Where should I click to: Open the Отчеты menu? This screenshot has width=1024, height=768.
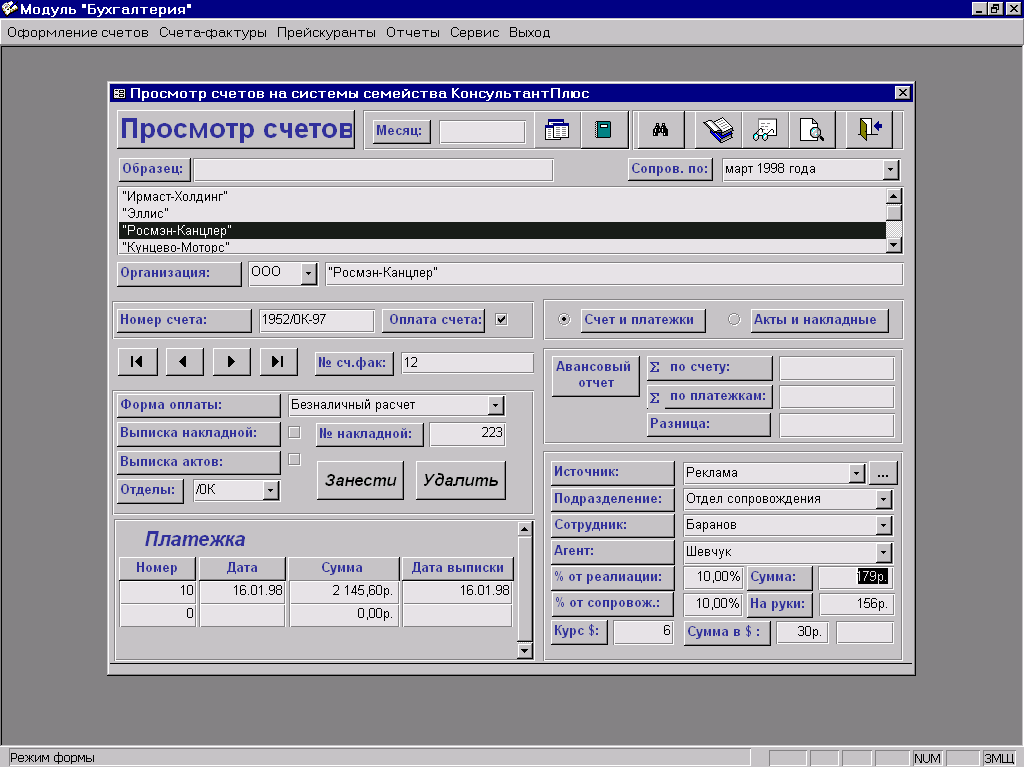412,32
